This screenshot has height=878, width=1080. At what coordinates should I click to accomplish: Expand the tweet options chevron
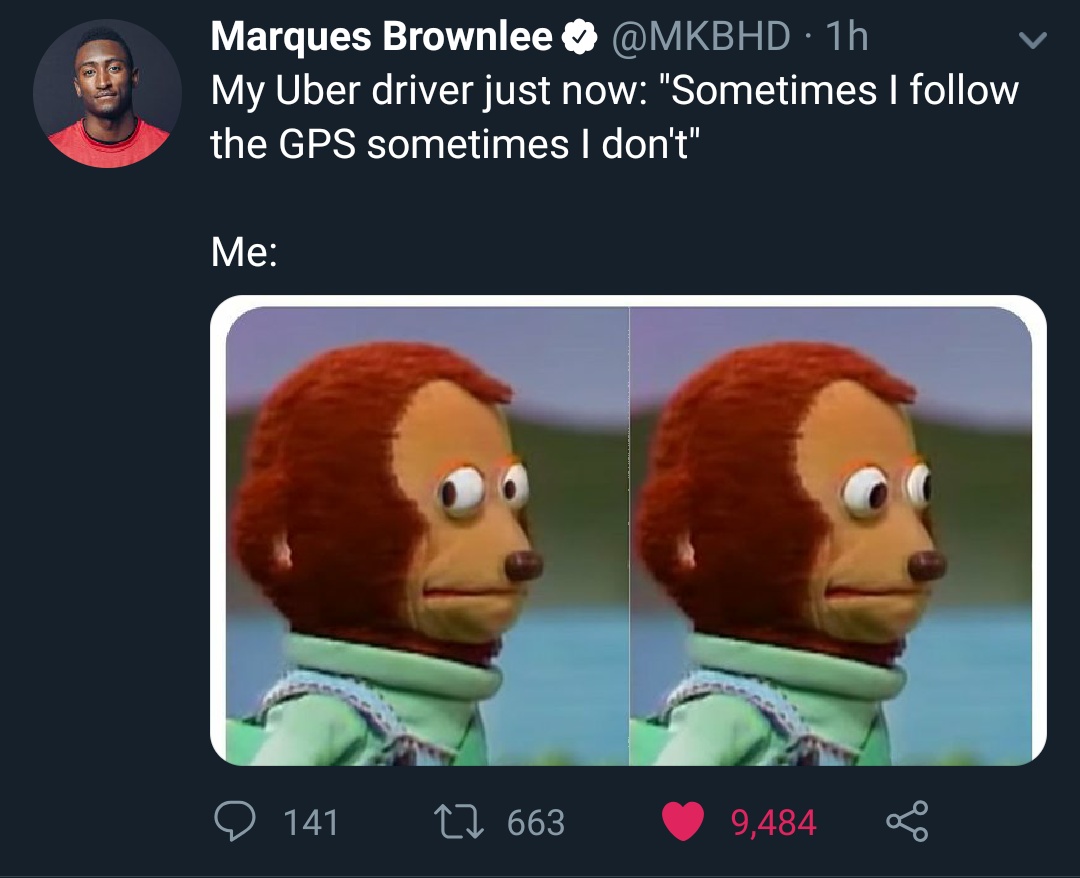1032,41
